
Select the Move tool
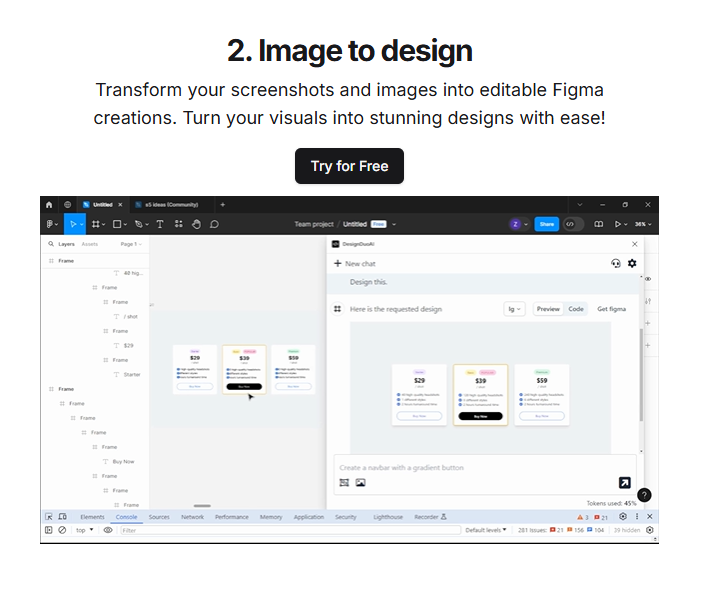click(74, 224)
